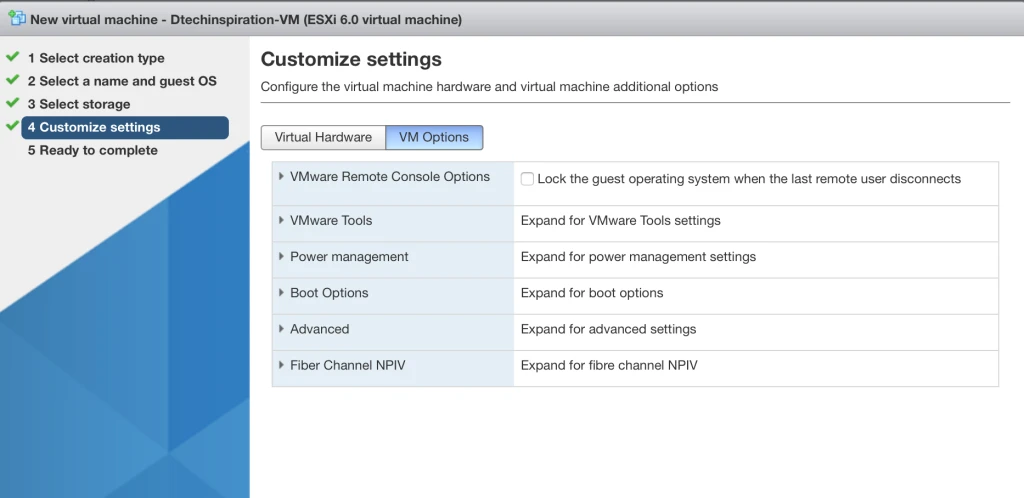This screenshot has width=1024, height=498.
Task: Click 'Expand for power management settings' text
Action: pos(638,257)
